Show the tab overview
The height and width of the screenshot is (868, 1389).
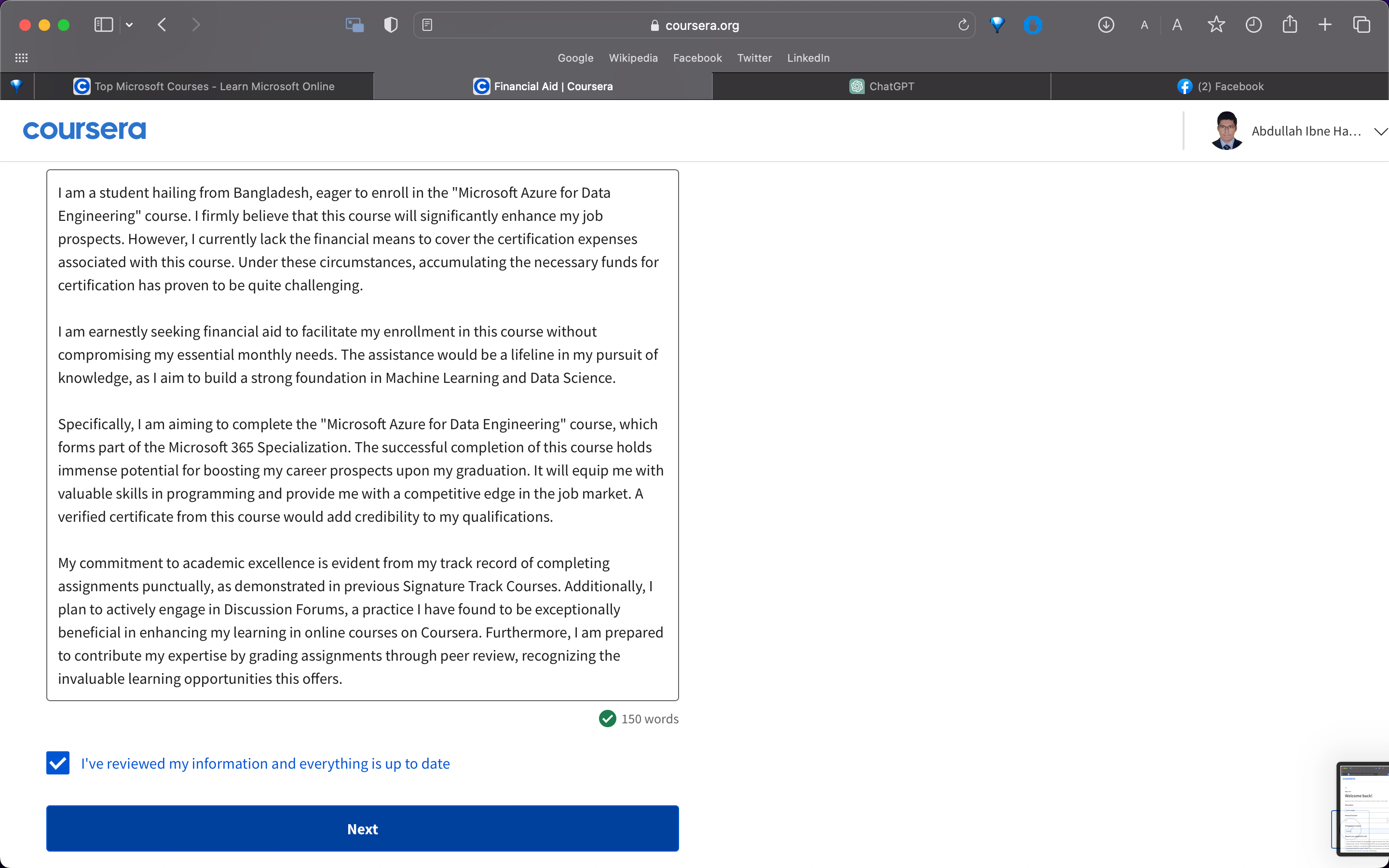(x=1361, y=25)
